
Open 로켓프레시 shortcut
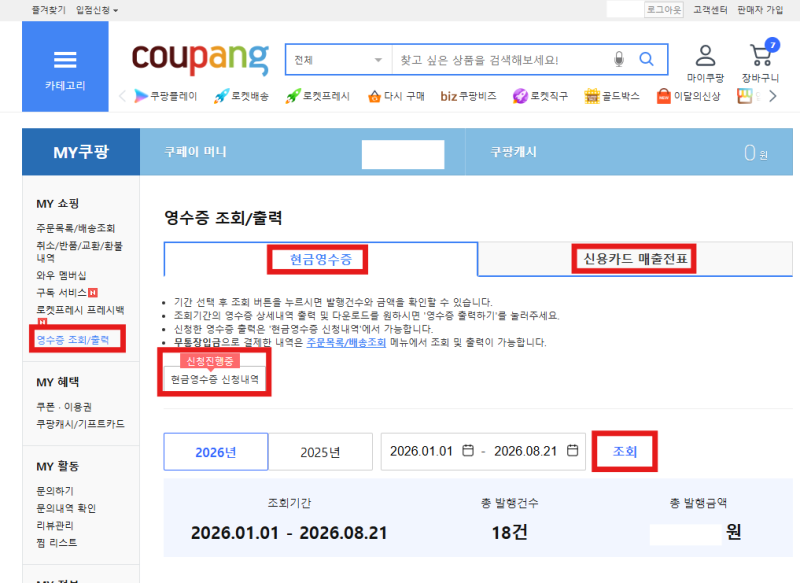(x=318, y=96)
